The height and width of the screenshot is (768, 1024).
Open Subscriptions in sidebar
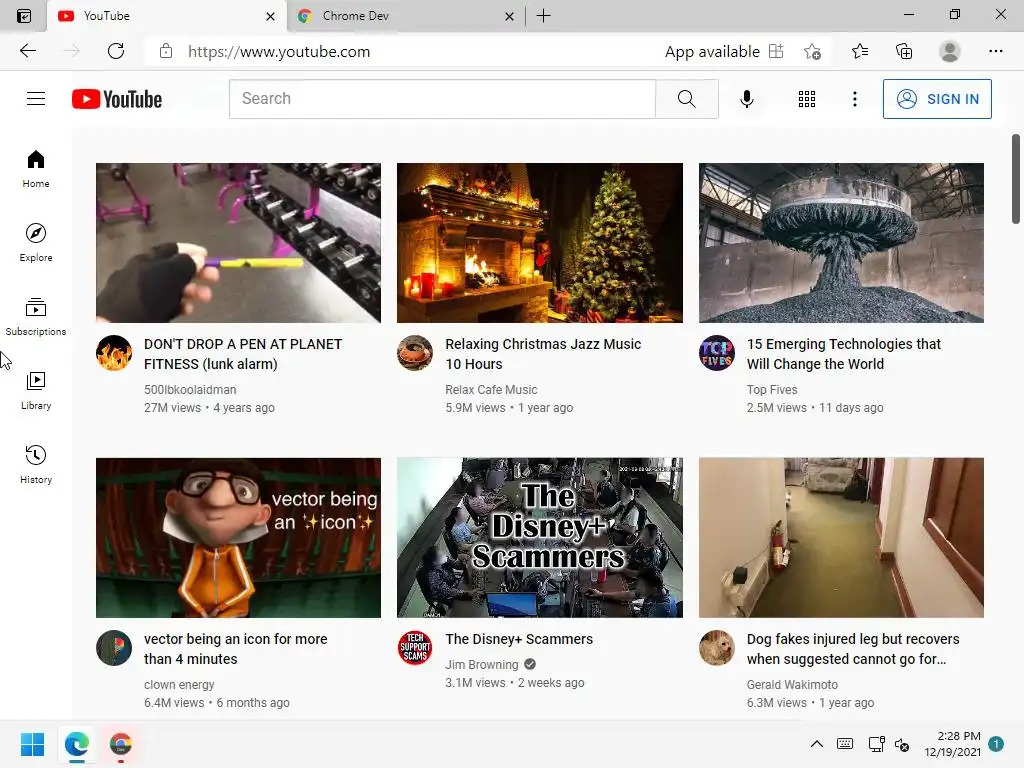coord(36,316)
